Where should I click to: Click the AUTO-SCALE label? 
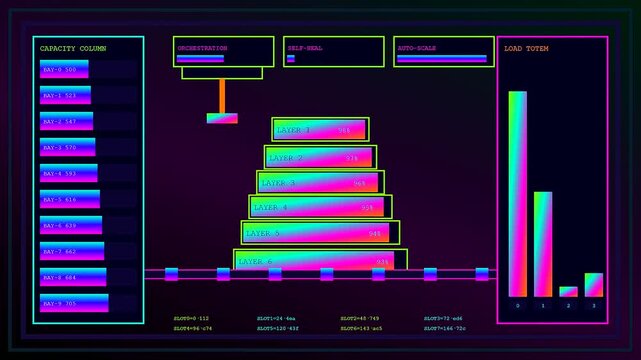[x=417, y=48]
